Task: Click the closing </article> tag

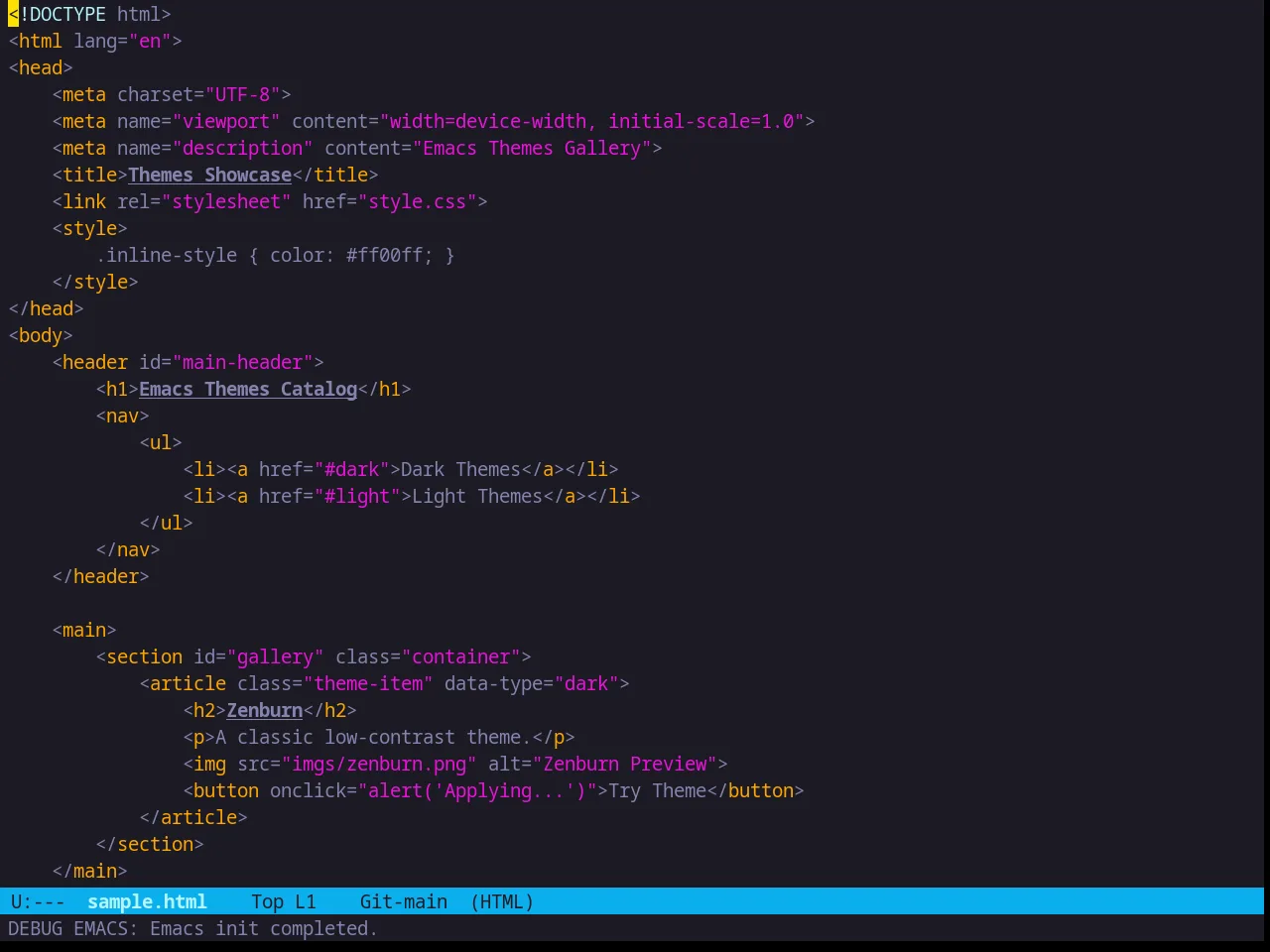Action: point(193,817)
